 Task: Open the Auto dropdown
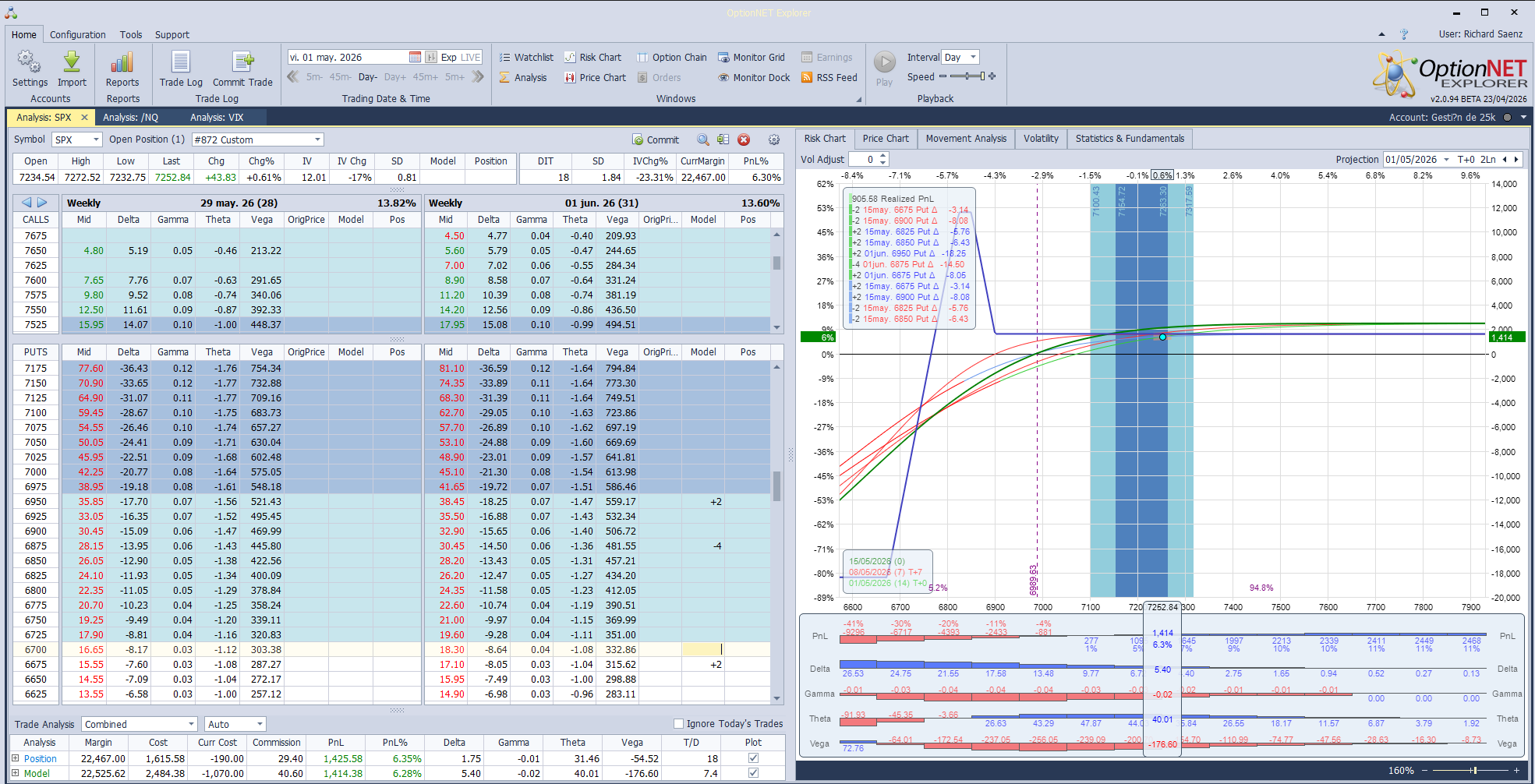pos(235,724)
